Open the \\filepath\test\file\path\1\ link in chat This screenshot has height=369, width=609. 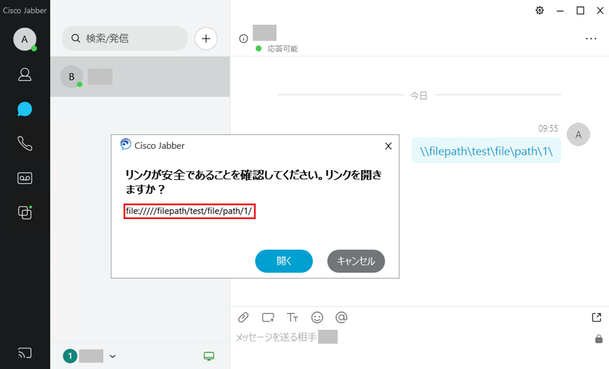pos(486,151)
